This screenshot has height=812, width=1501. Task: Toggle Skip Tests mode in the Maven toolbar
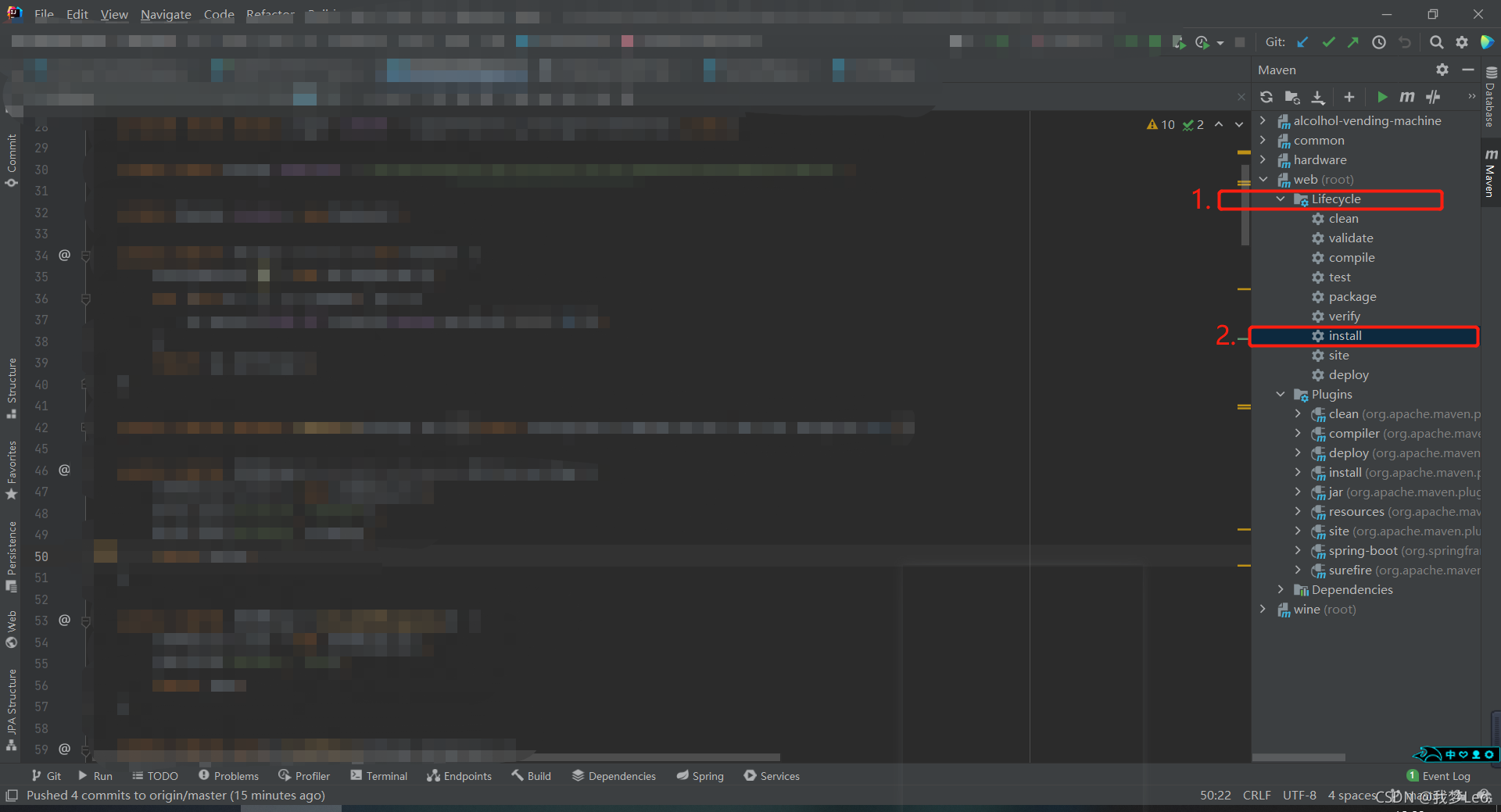tap(1432, 97)
